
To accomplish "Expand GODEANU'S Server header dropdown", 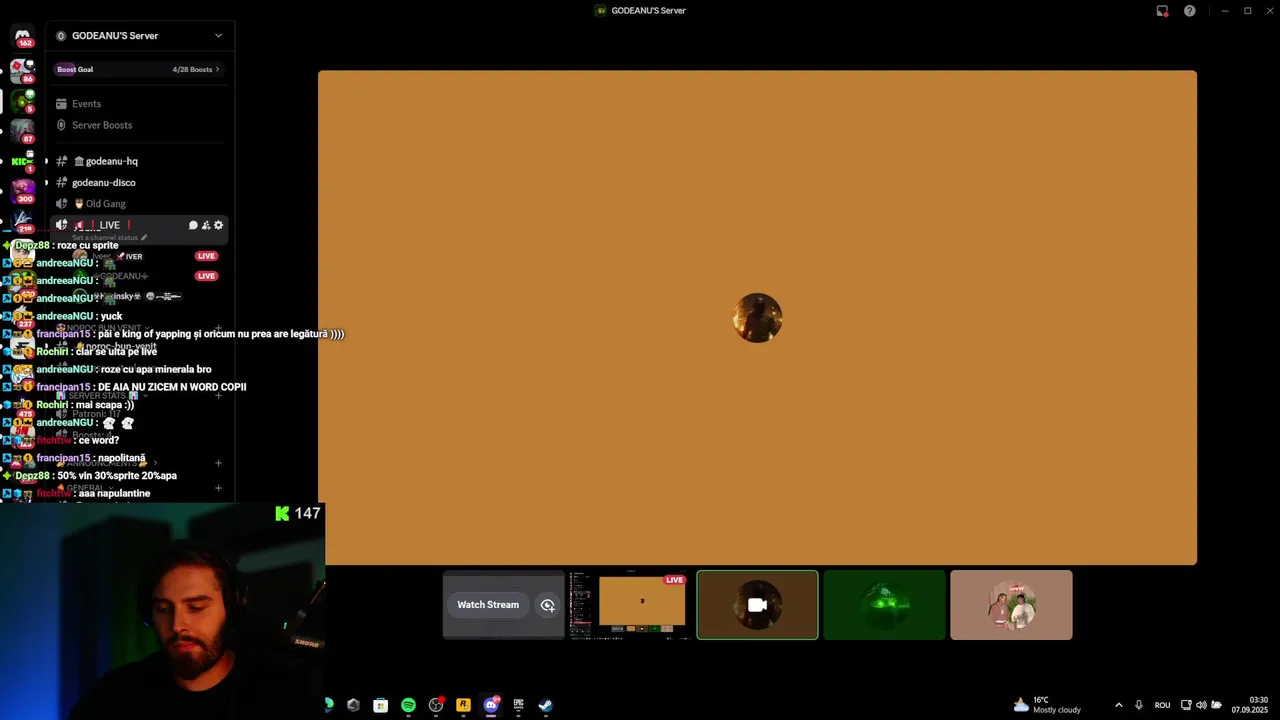I will tap(218, 36).
